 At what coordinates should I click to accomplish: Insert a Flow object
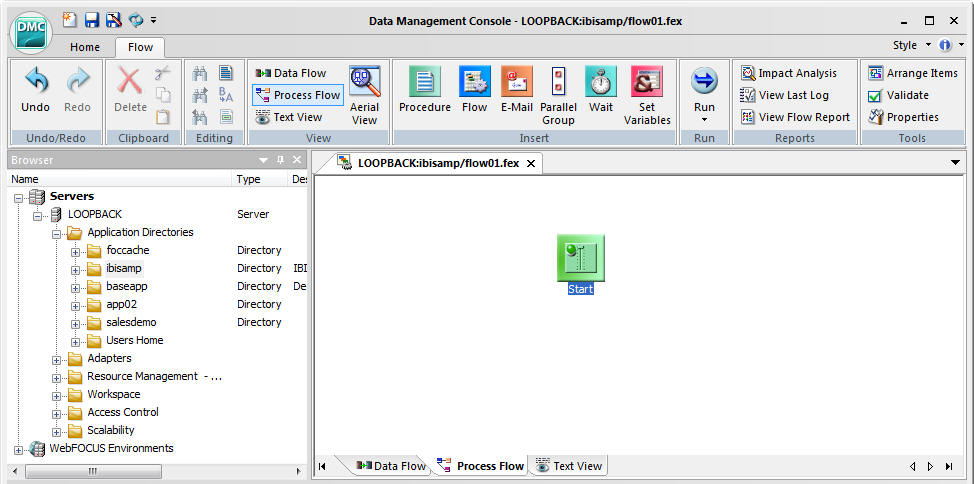click(475, 89)
